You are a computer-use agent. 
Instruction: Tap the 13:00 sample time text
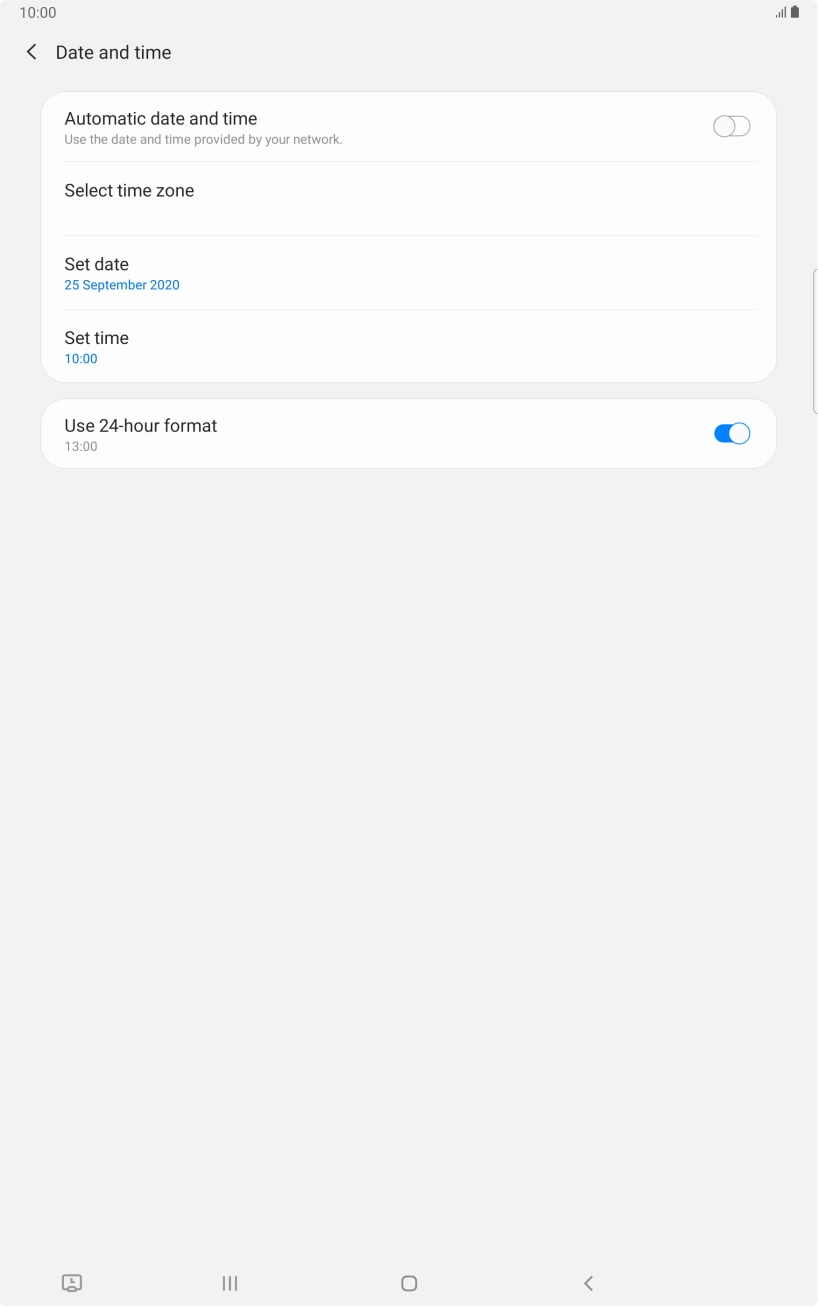click(81, 447)
